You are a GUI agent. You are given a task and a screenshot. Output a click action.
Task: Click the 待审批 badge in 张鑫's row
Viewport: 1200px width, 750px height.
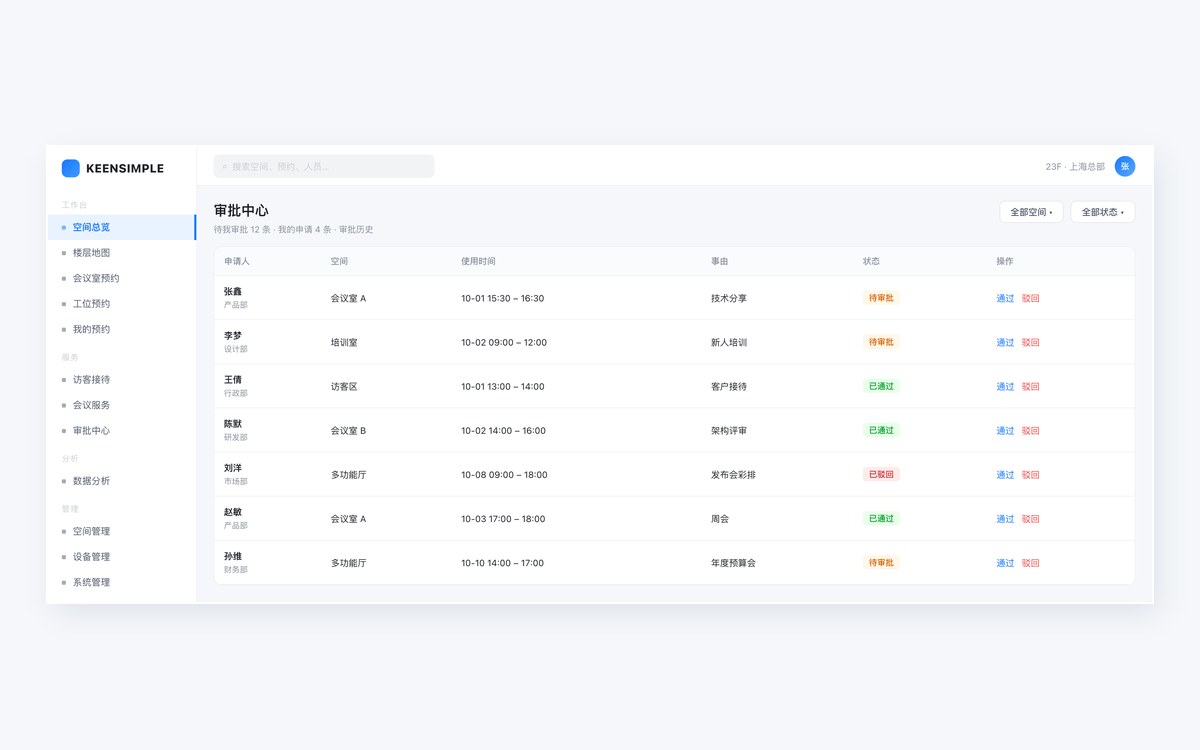[881, 297]
